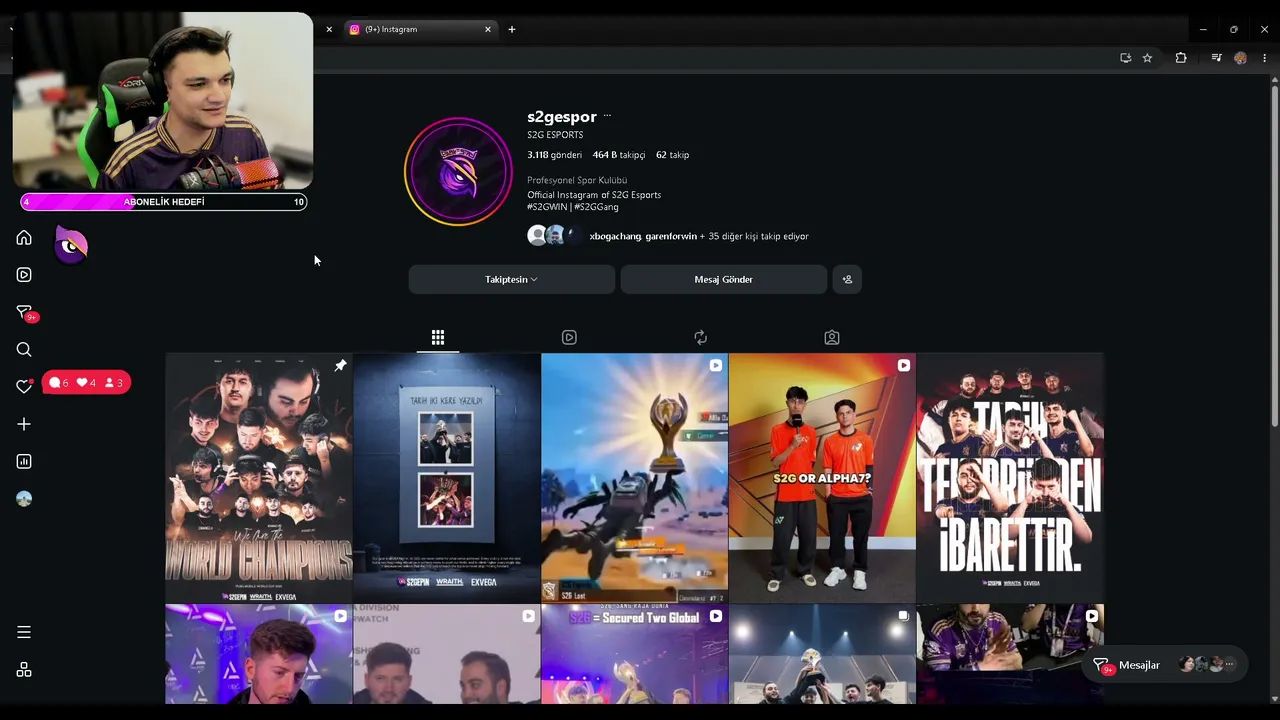
Task: Open mutual follower garenforwin's profile
Action: [671, 237]
